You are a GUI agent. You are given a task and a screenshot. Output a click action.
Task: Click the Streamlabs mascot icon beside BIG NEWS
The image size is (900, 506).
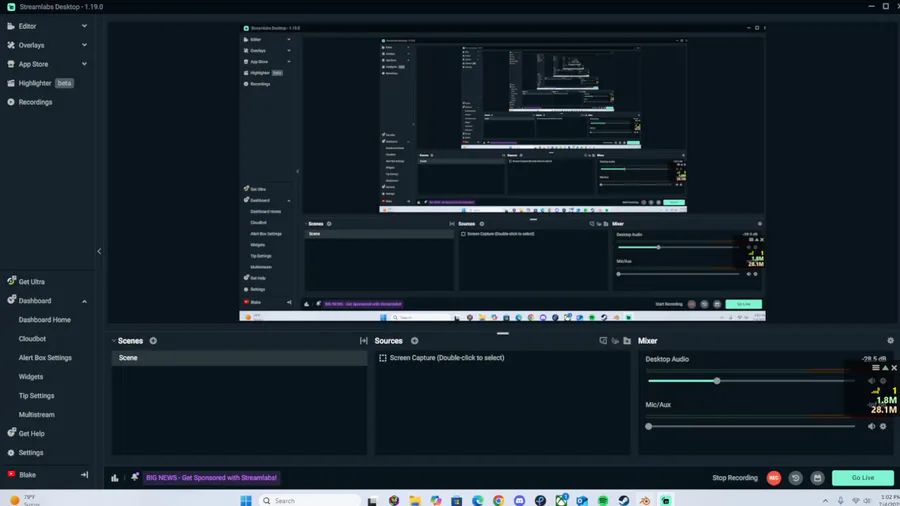(135, 477)
